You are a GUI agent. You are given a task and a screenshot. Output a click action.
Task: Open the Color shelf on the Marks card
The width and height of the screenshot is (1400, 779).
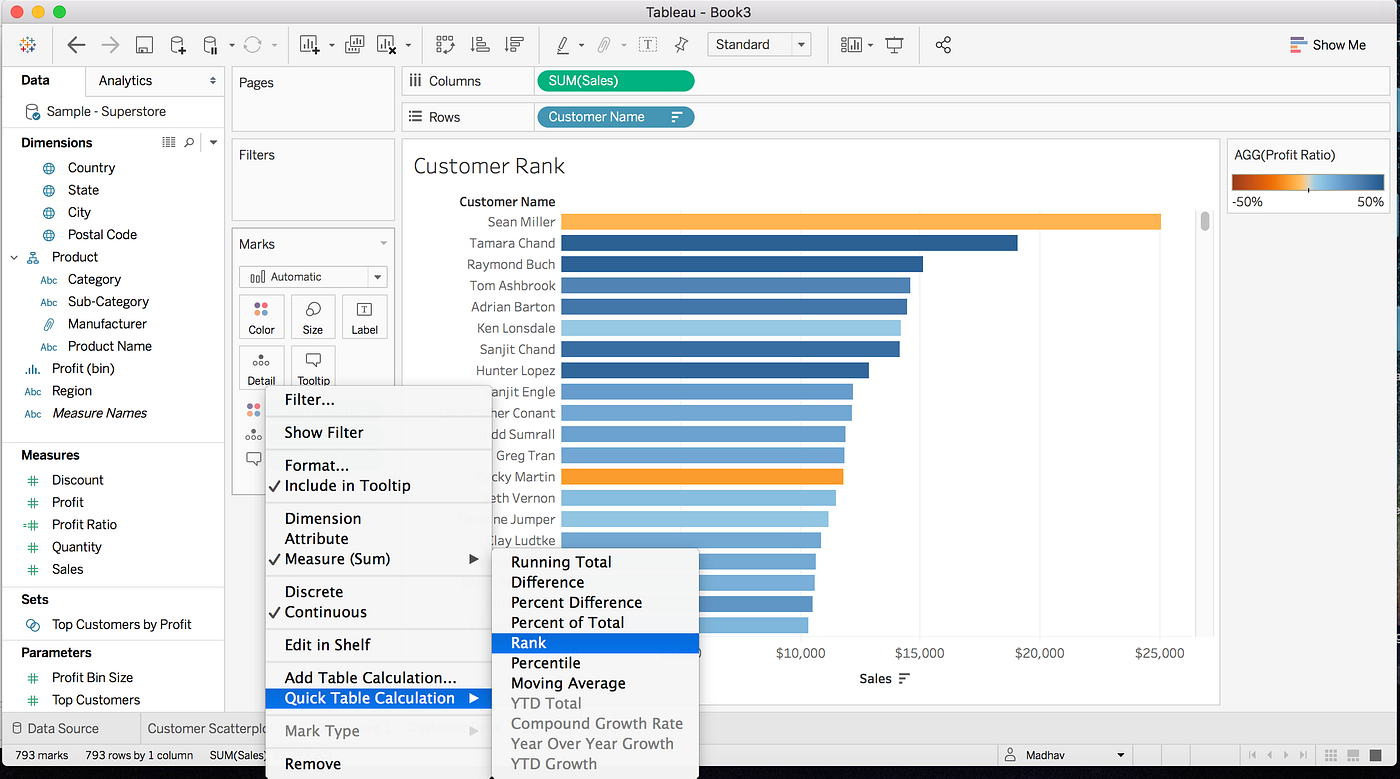(261, 316)
